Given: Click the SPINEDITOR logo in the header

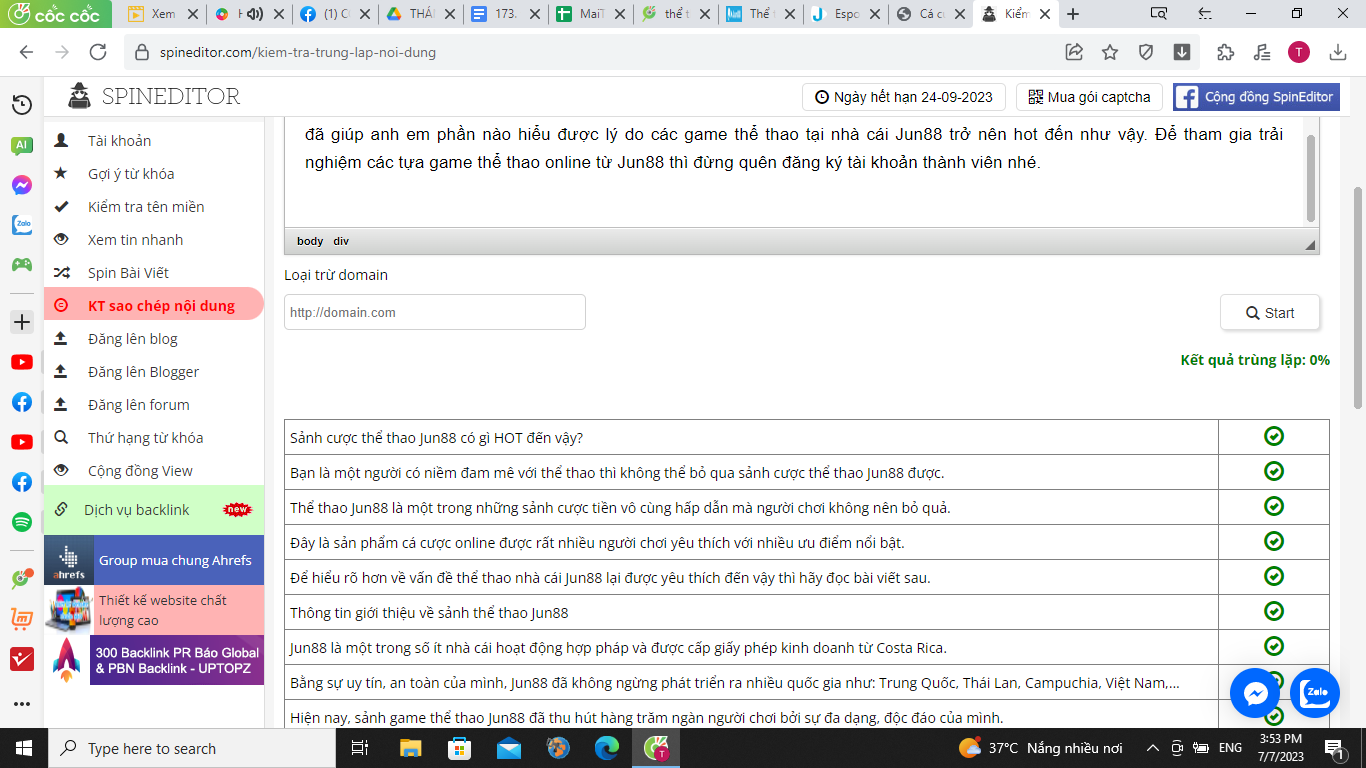Looking at the screenshot, I should coord(154,96).
